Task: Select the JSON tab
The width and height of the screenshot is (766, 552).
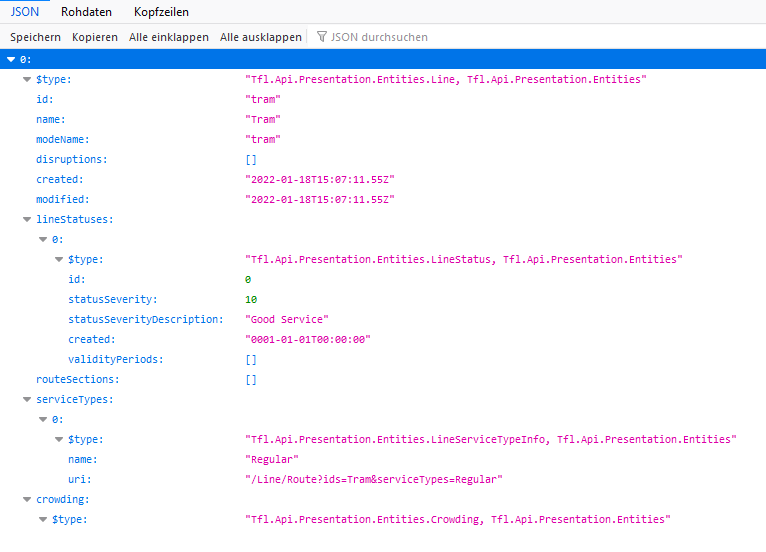Action: point(24,12)
